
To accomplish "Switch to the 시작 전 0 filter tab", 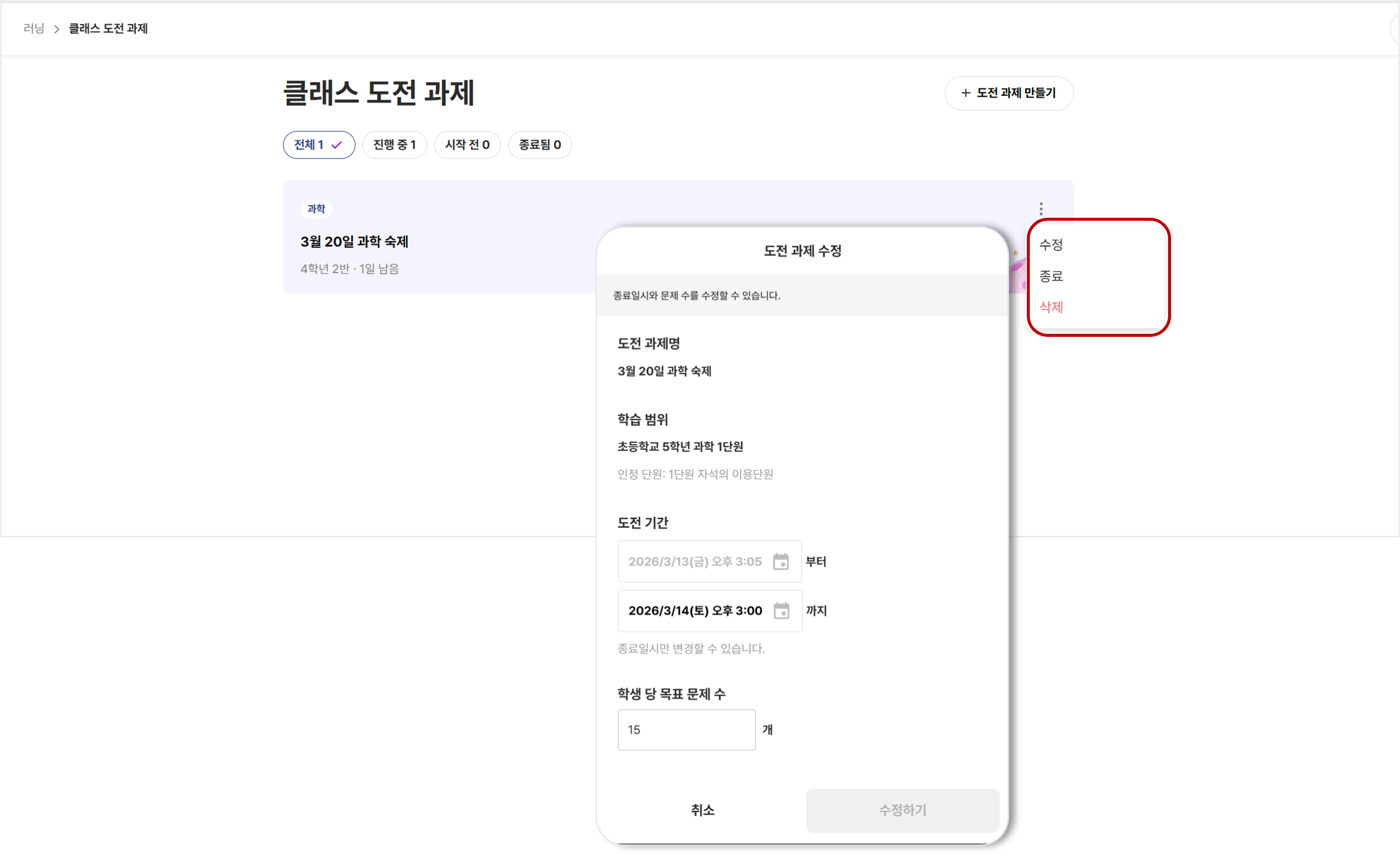I will [467, 145].
